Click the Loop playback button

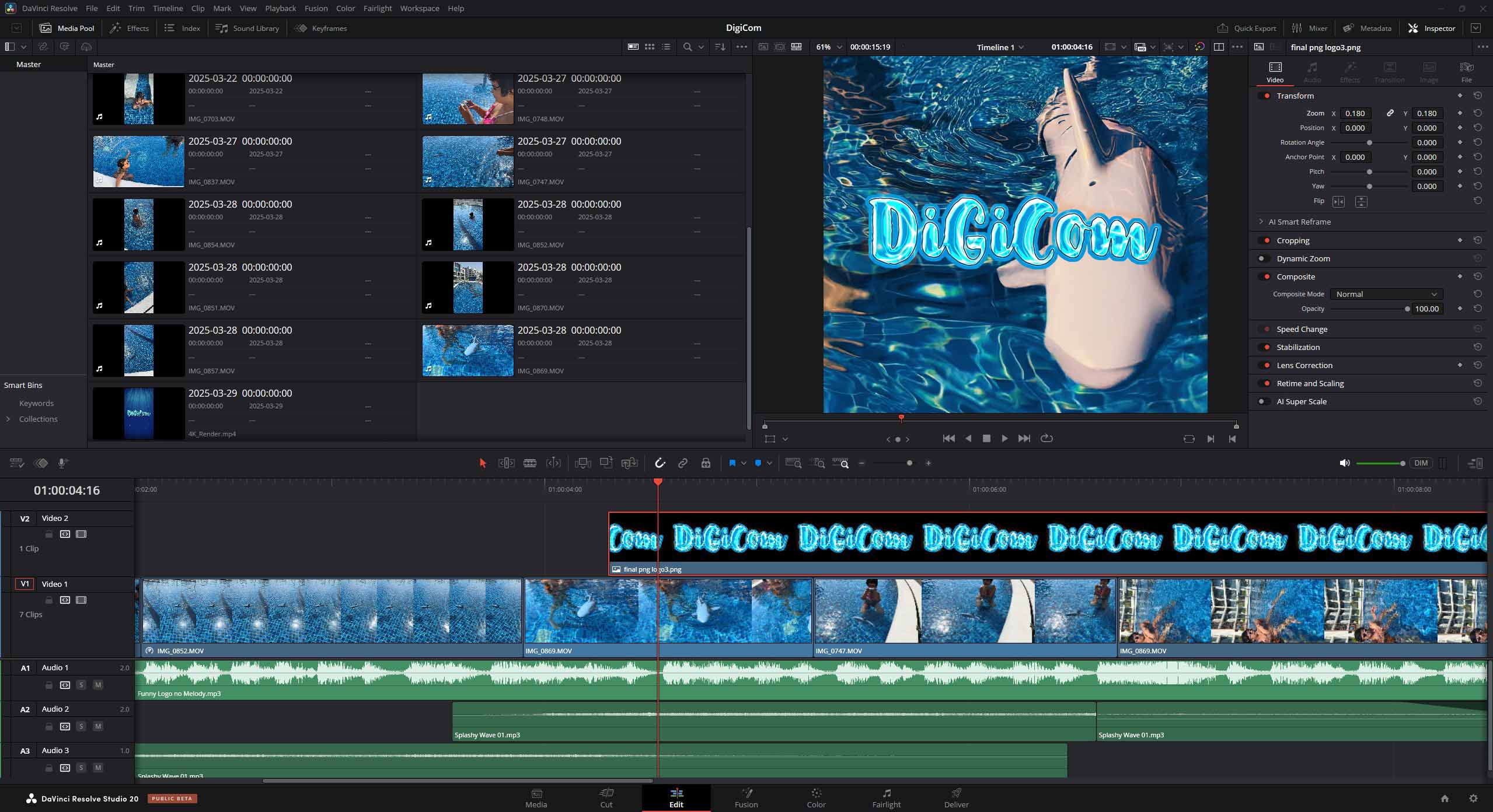click(x=1047, y=438)
